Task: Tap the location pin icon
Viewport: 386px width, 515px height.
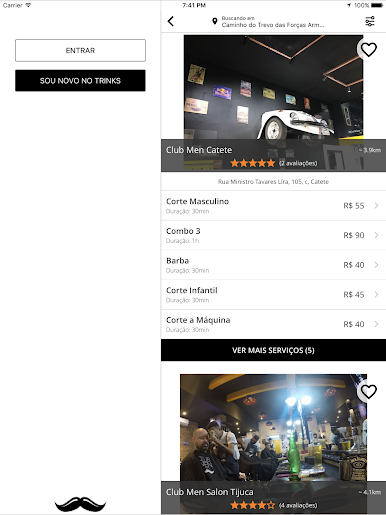Action: 215,22
